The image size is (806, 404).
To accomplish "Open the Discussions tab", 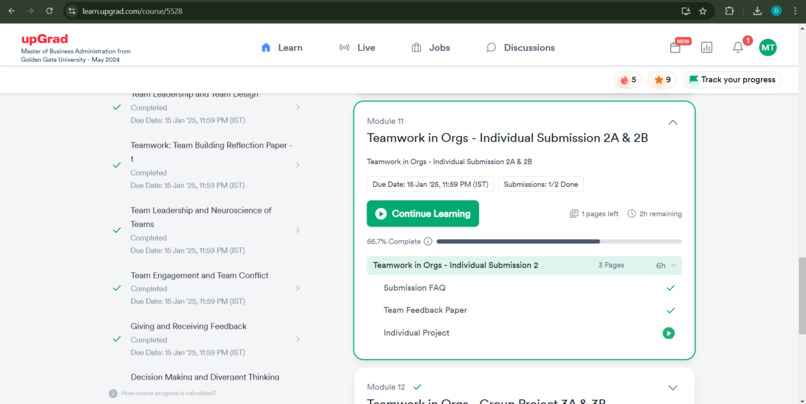I will tap(520, 48).
